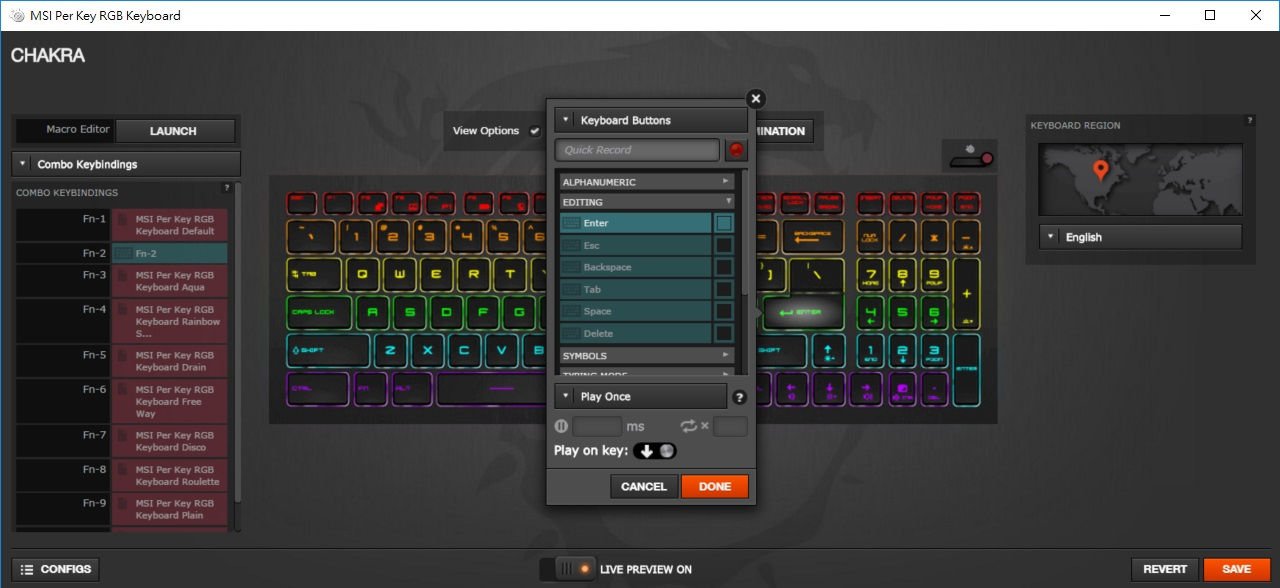The height and width of the screenshot is (588, 1280).
Task: Expand the ALPHANUMERIC key category
Action: (647, 182)
